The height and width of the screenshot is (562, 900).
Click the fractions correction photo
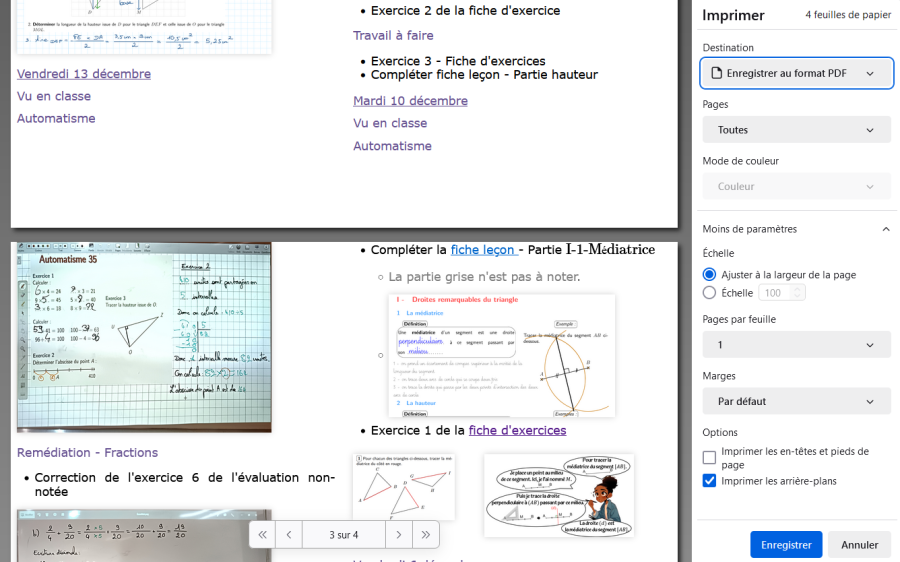click(x=144, y=536)
